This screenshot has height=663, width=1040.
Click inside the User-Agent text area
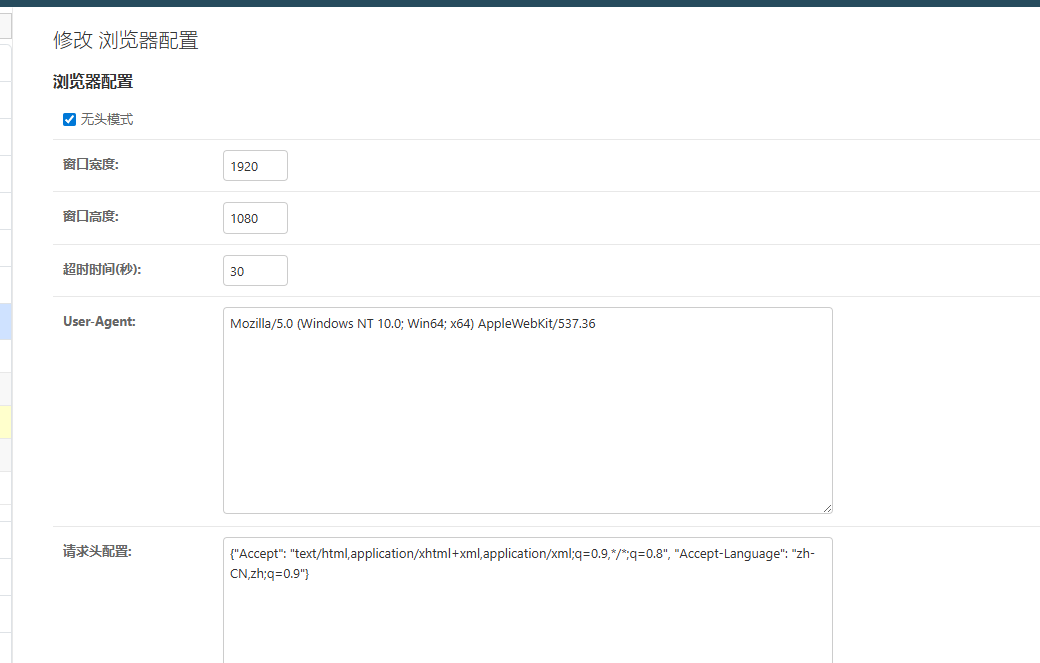point(527,420)
